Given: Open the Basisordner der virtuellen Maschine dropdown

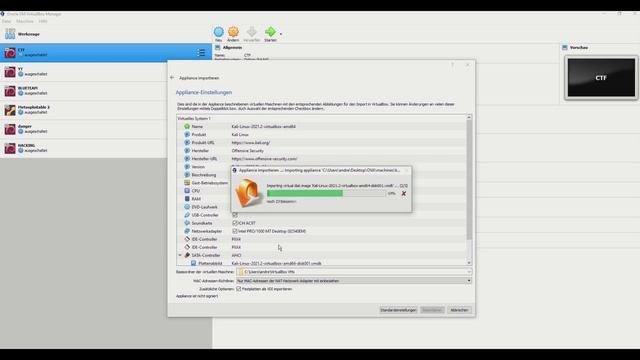Looking at the screenshot, I should (469, 272).
